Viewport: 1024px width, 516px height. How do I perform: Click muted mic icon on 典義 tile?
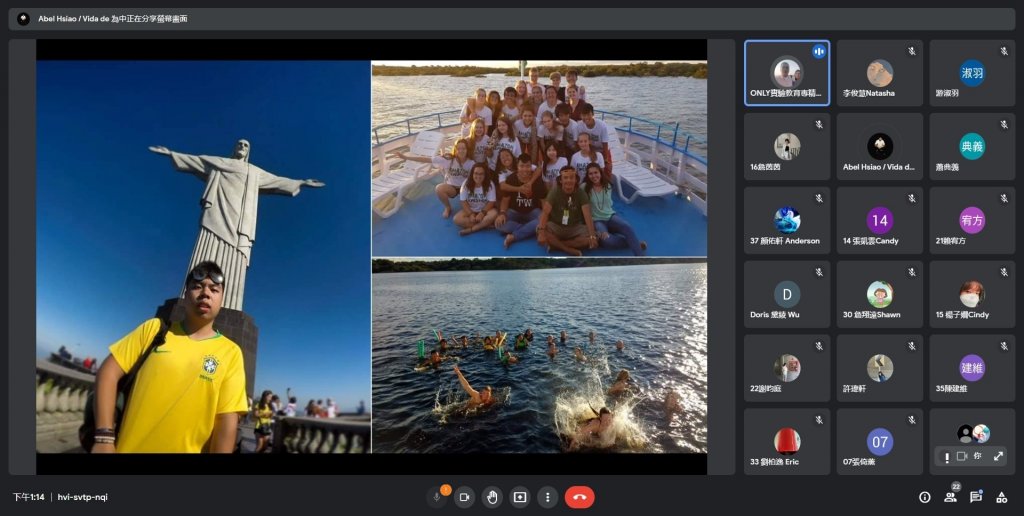(x=1004, y=125)
